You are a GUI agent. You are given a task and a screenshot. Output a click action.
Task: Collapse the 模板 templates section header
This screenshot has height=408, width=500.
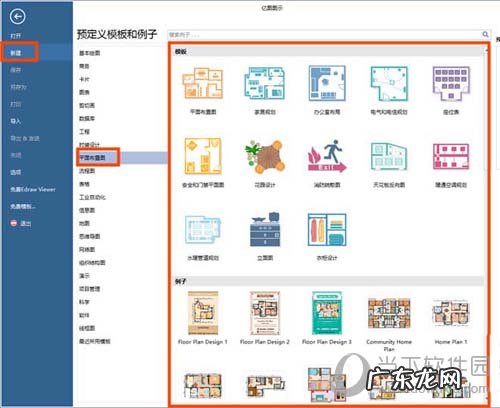(x=329, y=52)
